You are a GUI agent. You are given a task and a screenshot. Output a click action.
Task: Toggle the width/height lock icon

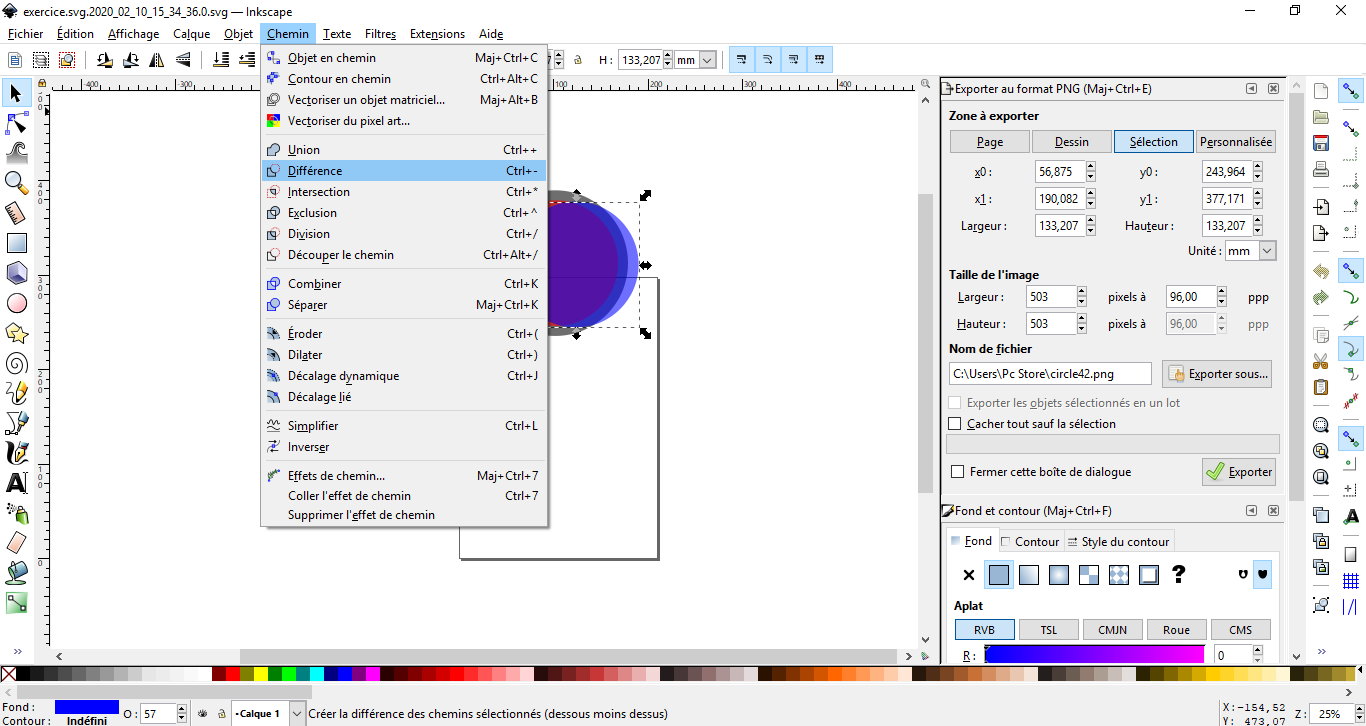coord(578,60)
